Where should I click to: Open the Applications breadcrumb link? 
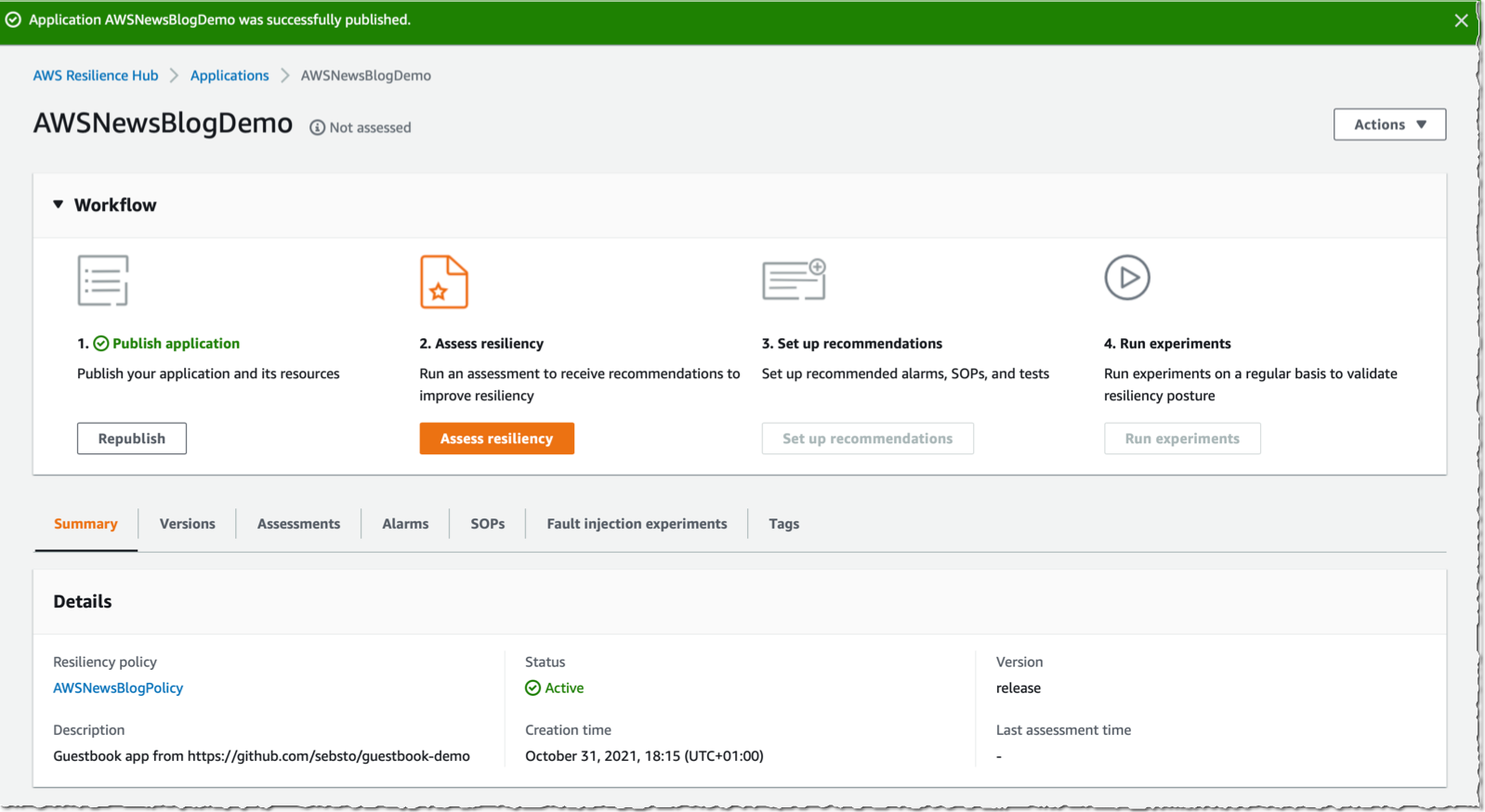[x=230, y=75]
